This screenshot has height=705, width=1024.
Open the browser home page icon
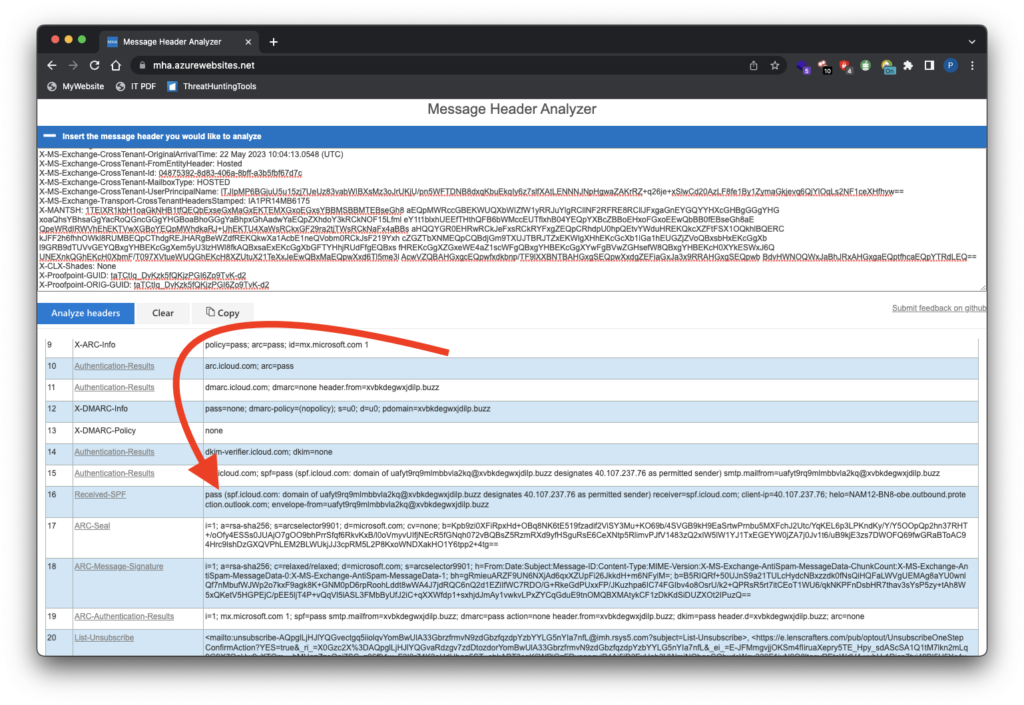[x=116, y=65]
